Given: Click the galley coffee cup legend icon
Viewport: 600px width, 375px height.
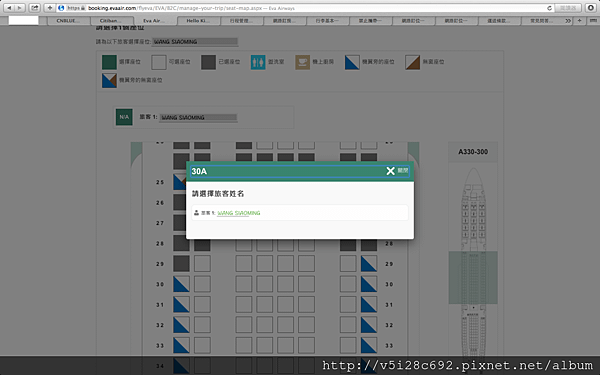Looking at the screenshot, I should coord(302,62).
